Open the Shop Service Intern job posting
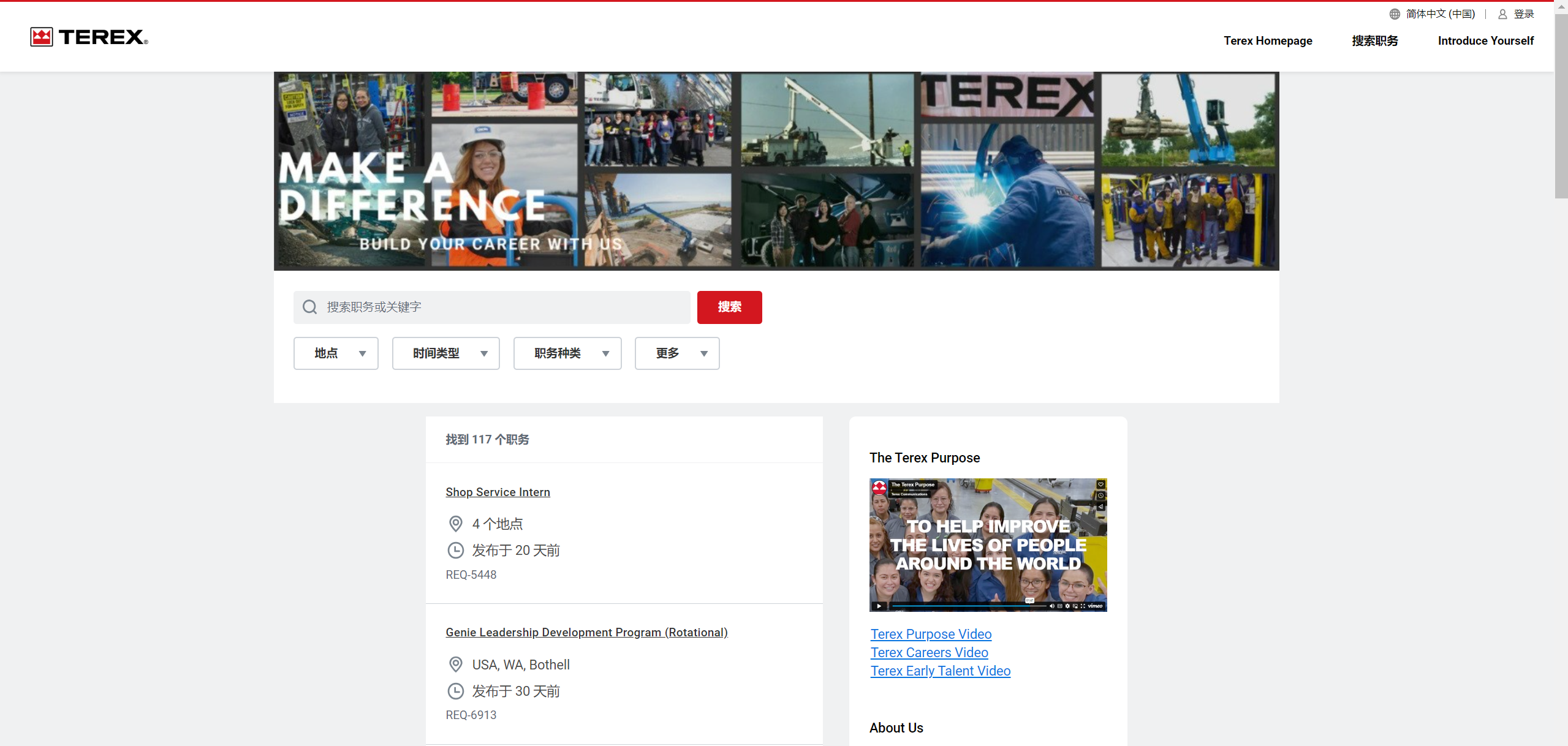 (x=498, y=492)
